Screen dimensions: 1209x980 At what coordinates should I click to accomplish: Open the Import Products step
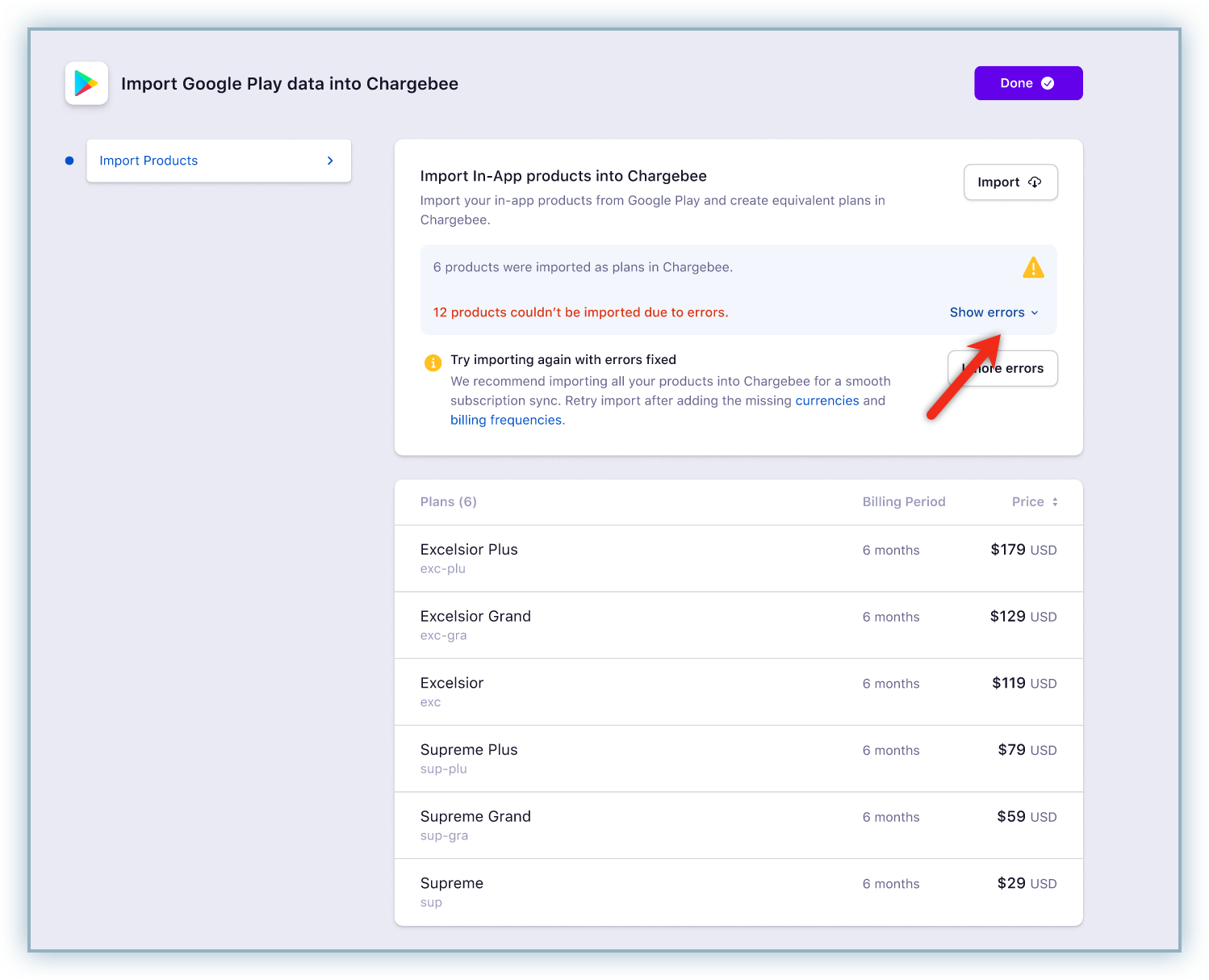(149, 161)
